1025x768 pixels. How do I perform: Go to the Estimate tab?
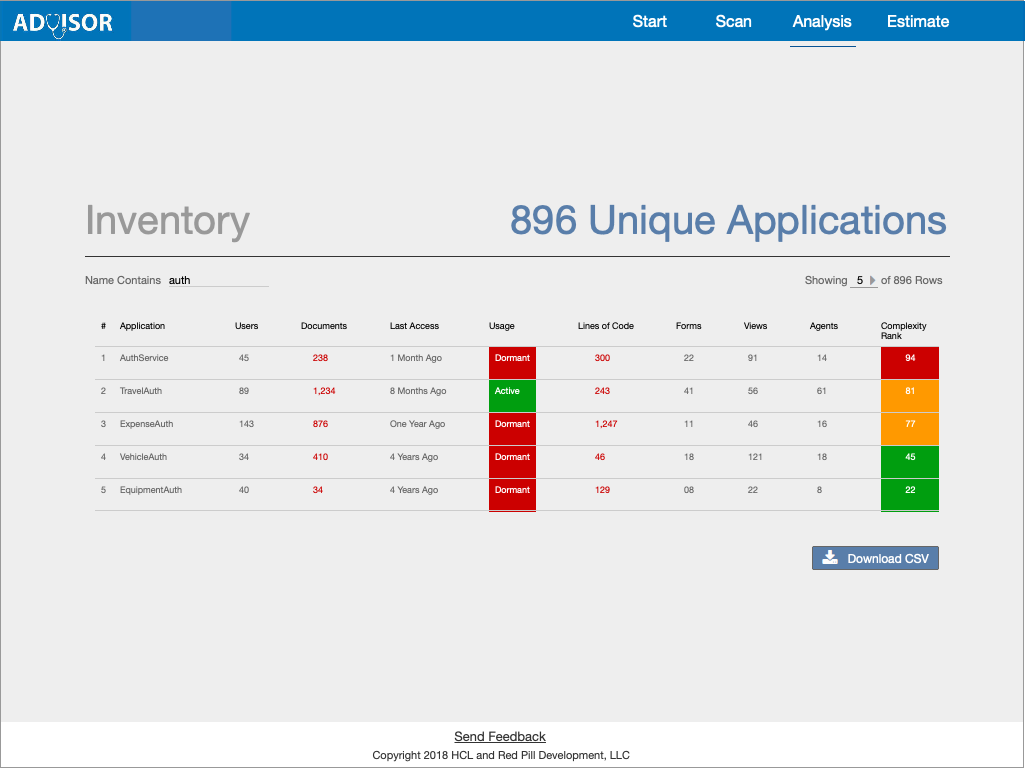pos(918,21)
